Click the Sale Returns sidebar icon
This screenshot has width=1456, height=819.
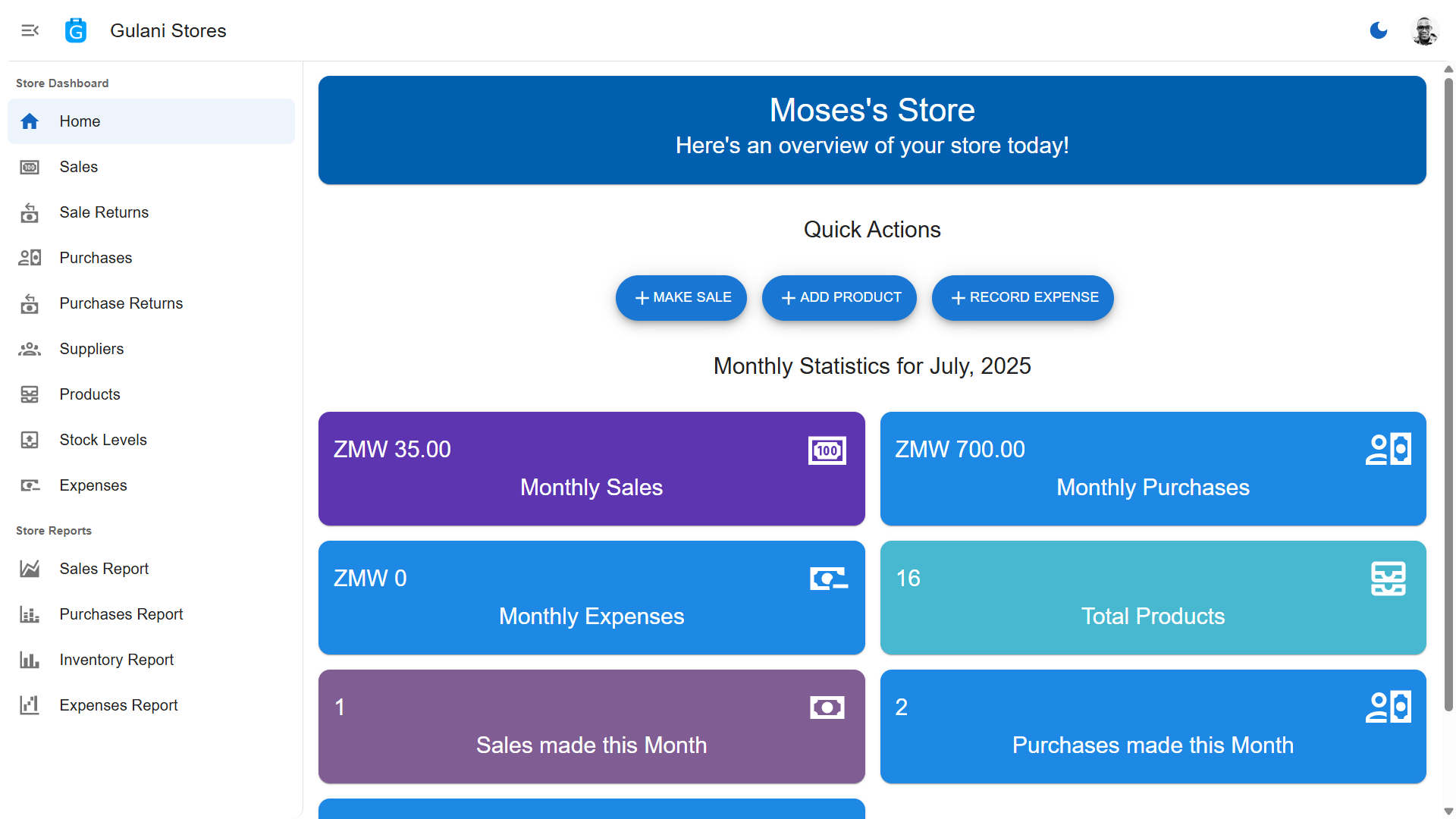pyautogui.click(x=30, y=213)
